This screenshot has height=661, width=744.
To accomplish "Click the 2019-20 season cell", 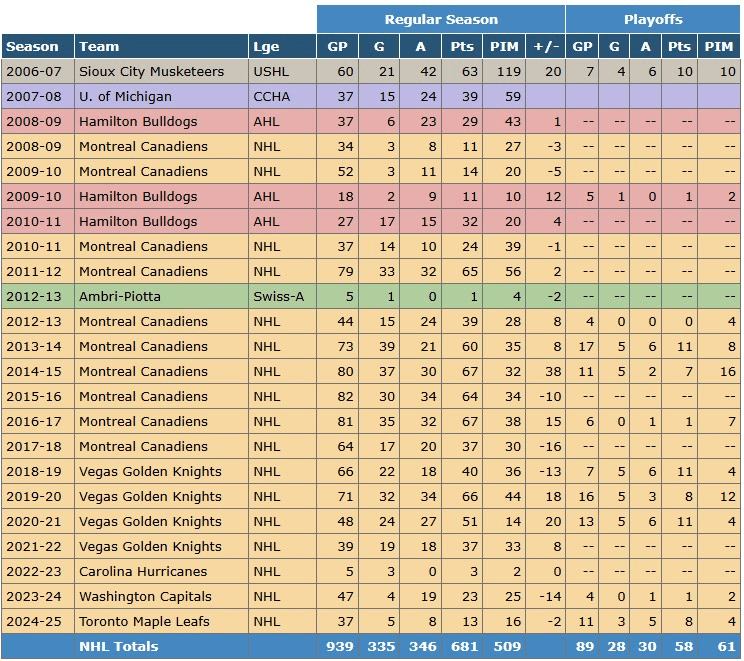I will tap(37, 496).
